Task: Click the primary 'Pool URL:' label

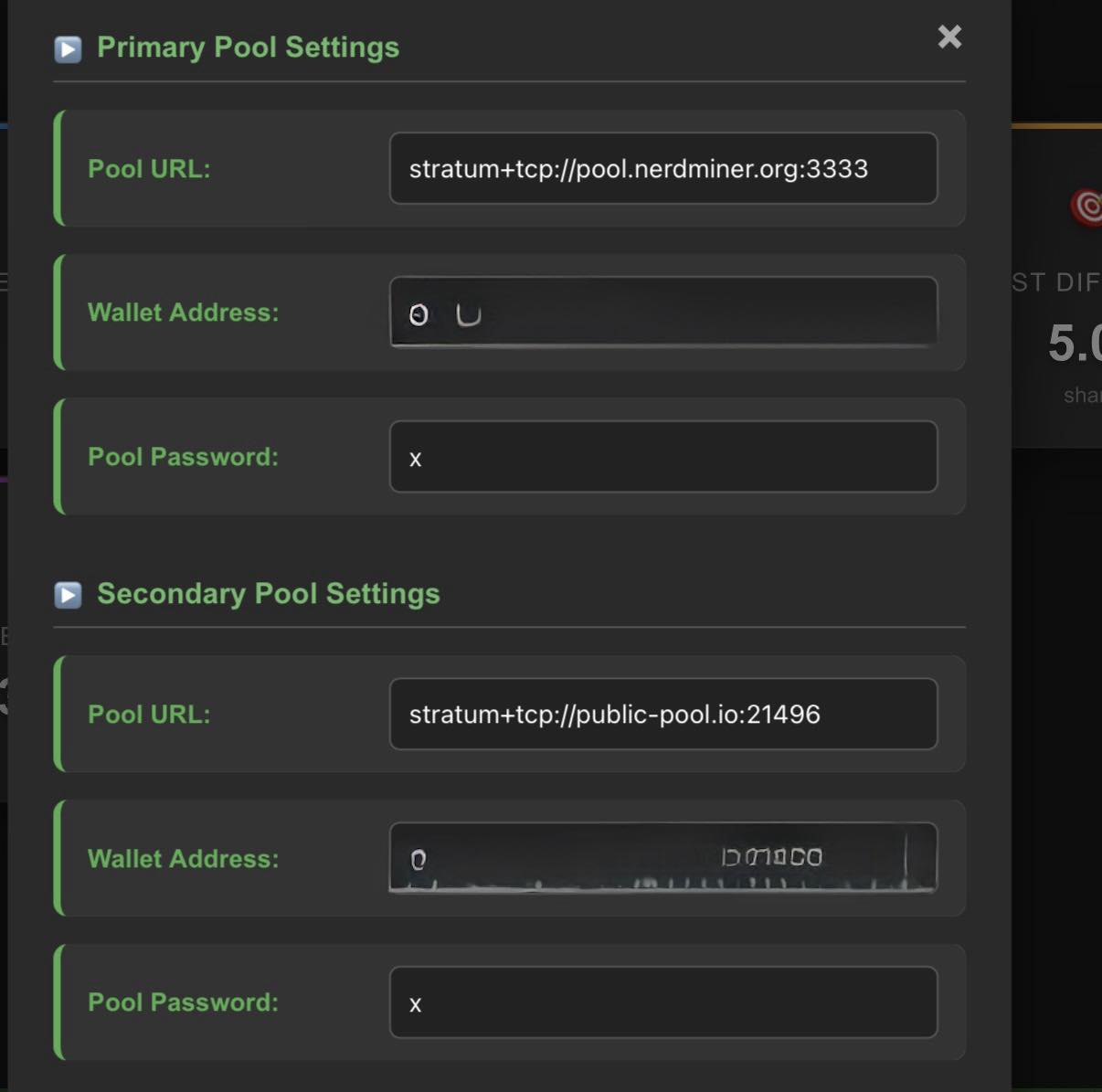Action: pos(149,169)
